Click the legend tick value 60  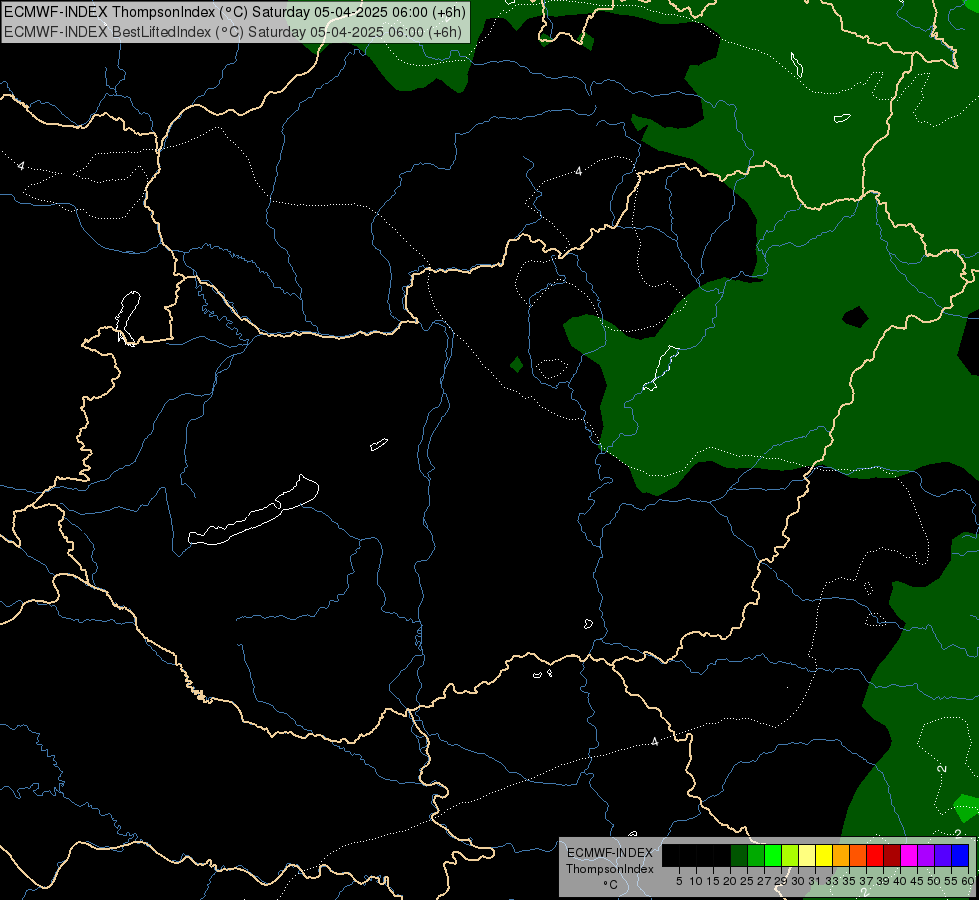tap(968, 881)
